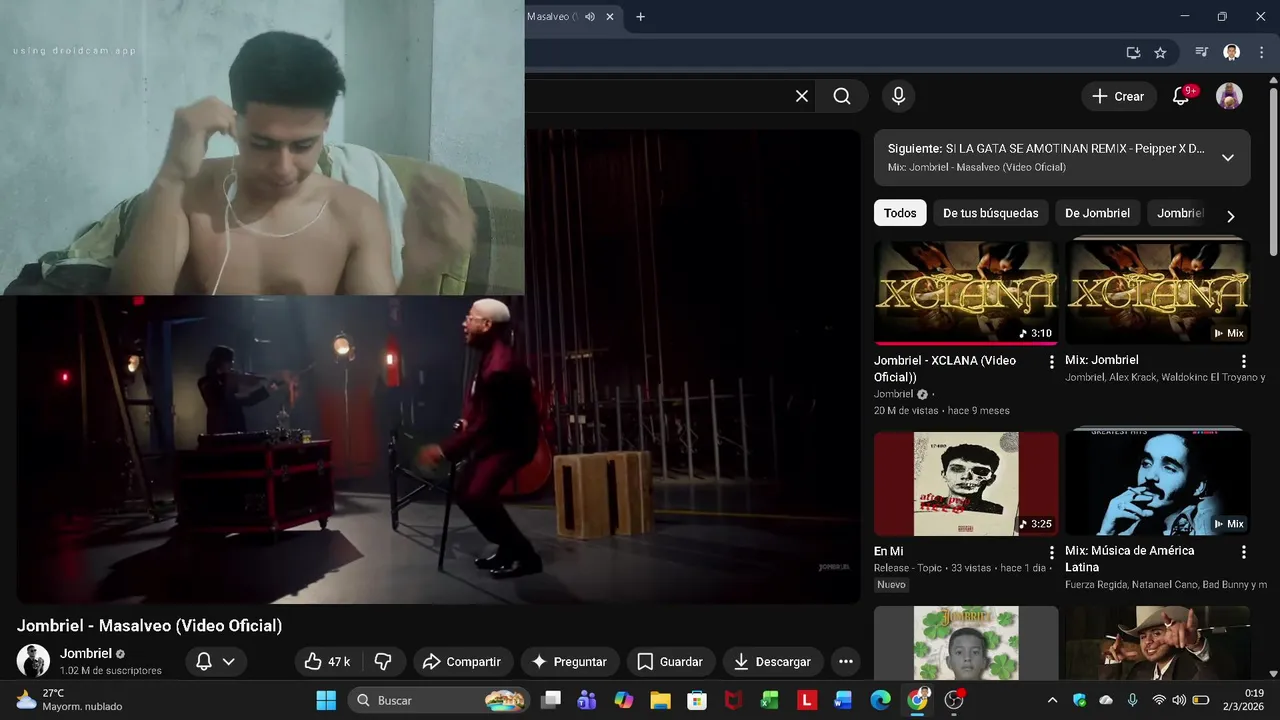The image size is (1280, 720).
Task: Show hidden system tray icons
Action: click(1052, 700)
